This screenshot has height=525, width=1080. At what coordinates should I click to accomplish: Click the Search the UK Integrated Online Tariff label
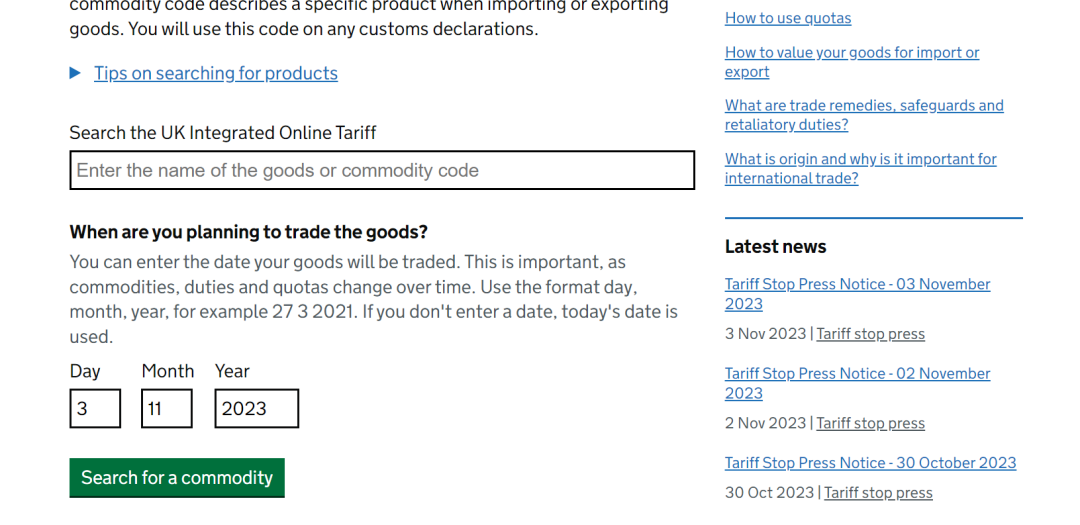pos(222,132)
